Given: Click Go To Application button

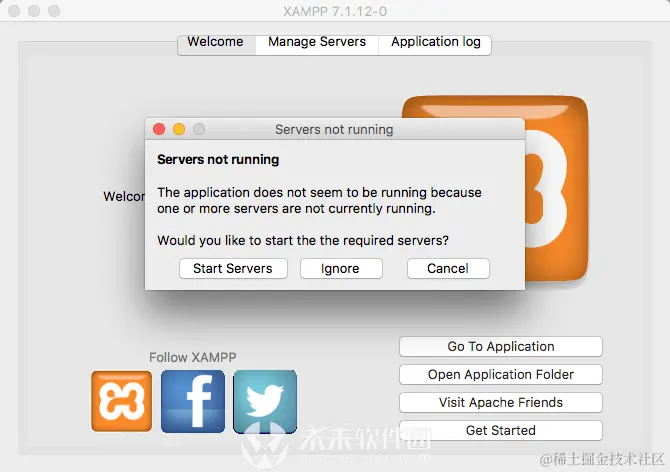Looking at the screenshot, I should [x=501, y=346].
